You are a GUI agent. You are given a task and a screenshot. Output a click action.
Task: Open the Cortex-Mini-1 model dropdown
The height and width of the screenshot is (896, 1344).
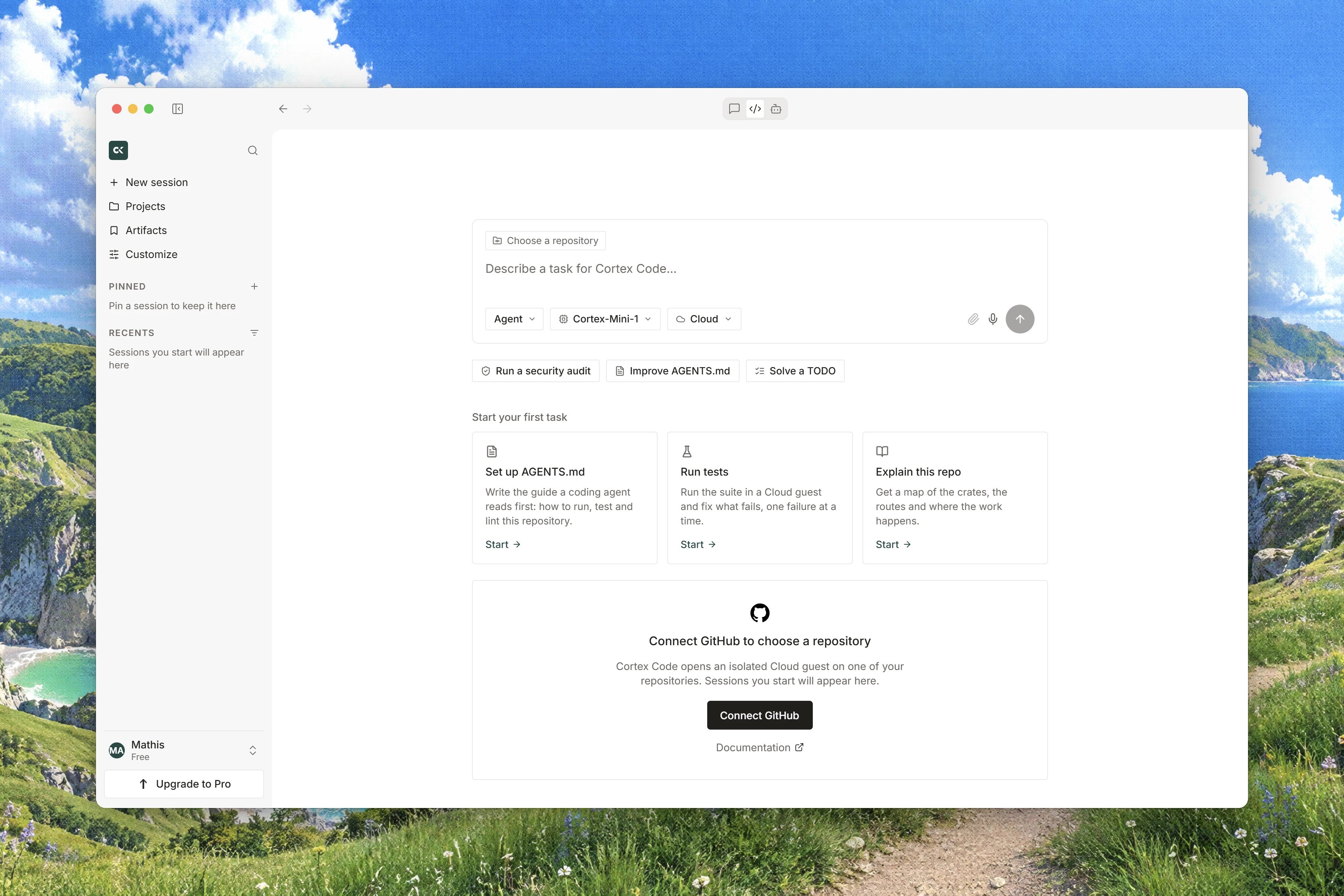[605, 319]
